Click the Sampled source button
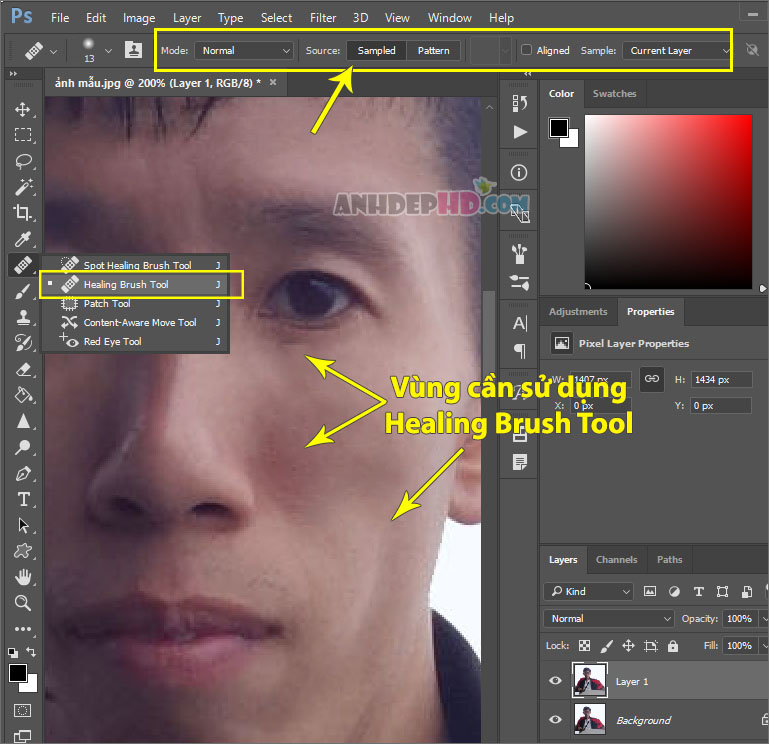 [x=376, y=51]
